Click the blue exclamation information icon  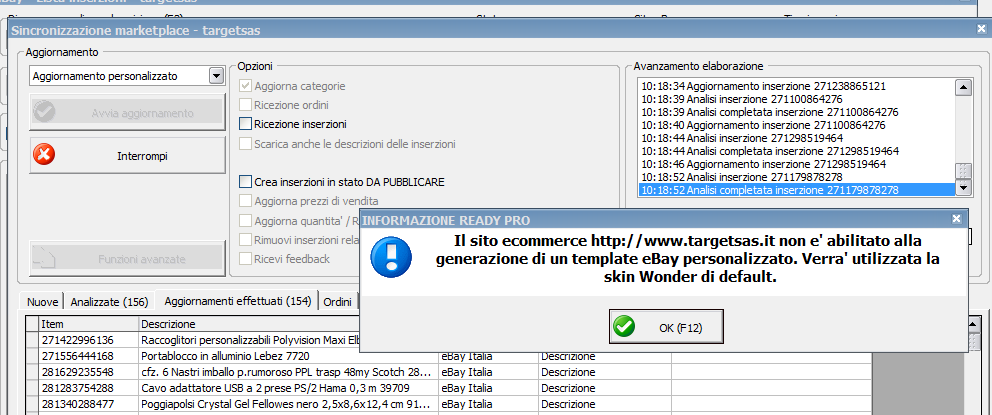click(x=391, y=259)
